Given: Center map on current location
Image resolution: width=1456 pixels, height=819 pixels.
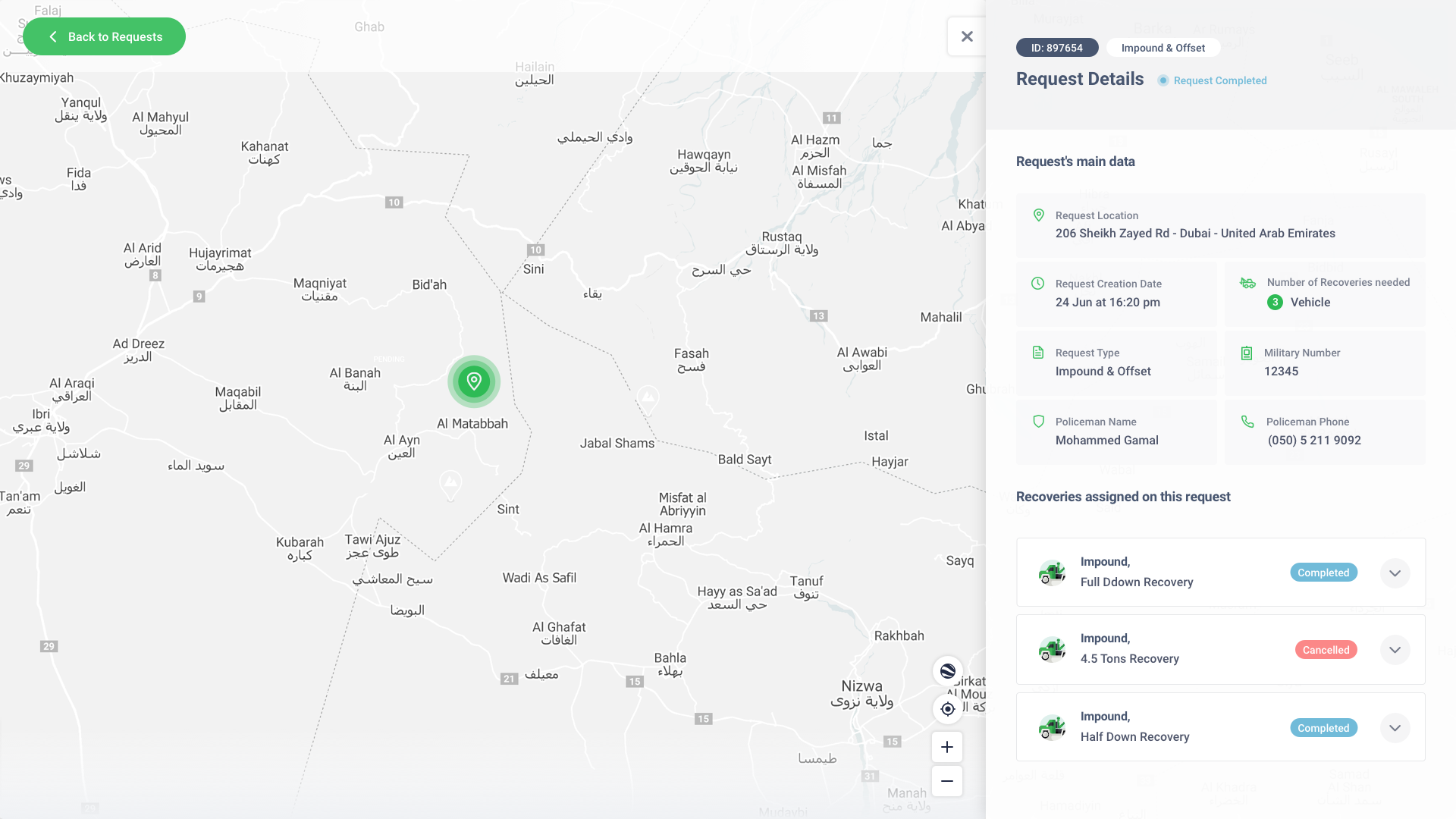Looking at the screenshot, I should coord(947,709).
